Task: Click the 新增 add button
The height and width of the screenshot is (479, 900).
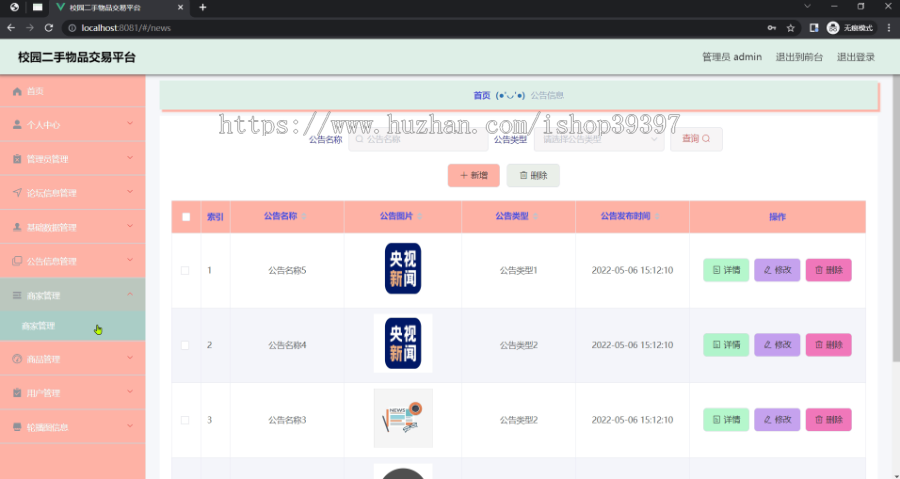Action: (474, 176)
